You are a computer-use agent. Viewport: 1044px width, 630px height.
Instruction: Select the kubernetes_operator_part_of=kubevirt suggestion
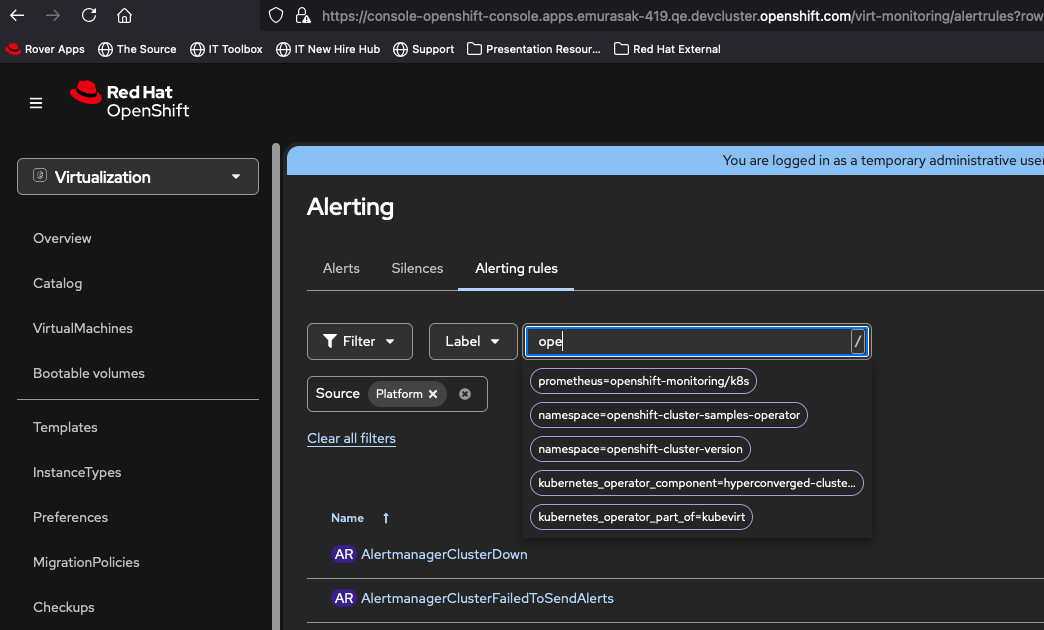638,517
